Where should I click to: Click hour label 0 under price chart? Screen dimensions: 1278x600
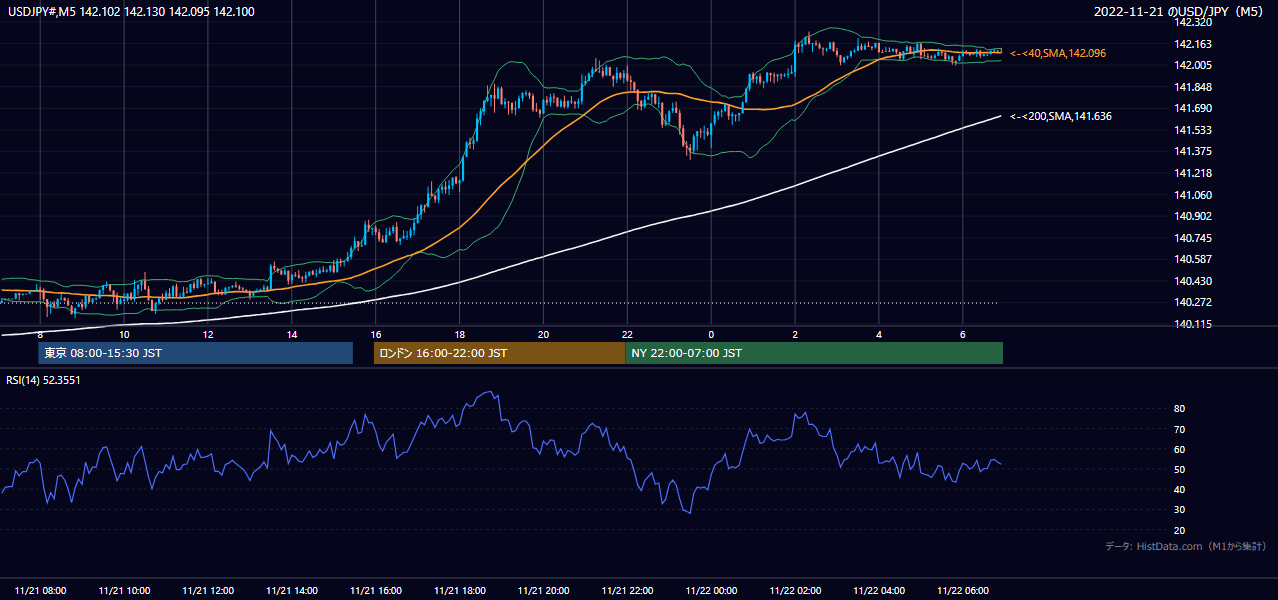711,334
